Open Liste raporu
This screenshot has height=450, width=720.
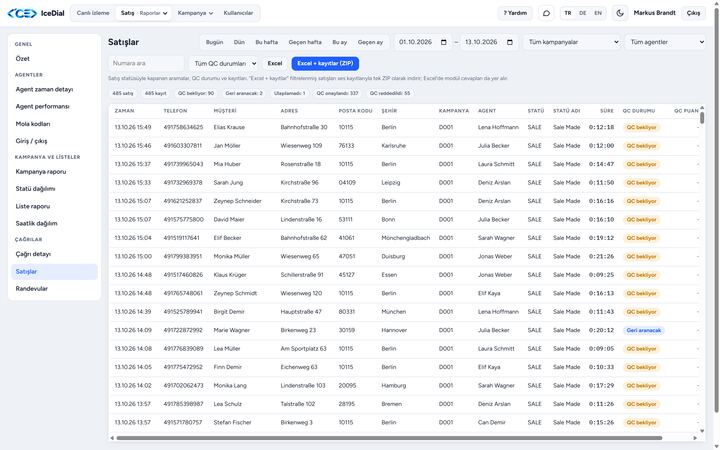click(54, 206)
